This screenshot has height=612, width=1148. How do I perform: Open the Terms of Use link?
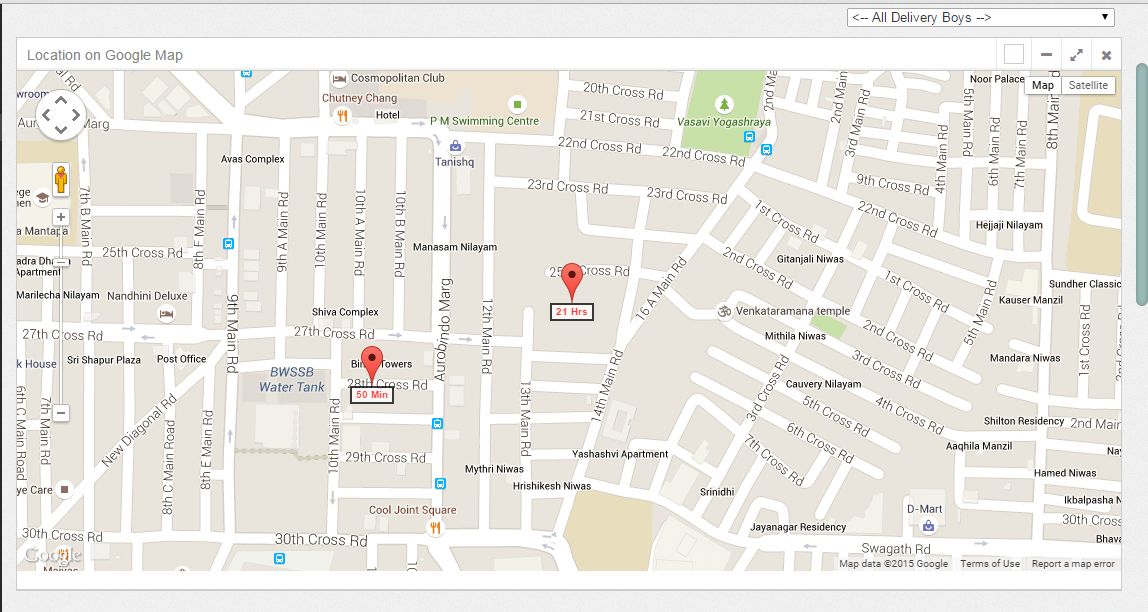(x=990, y=564)
